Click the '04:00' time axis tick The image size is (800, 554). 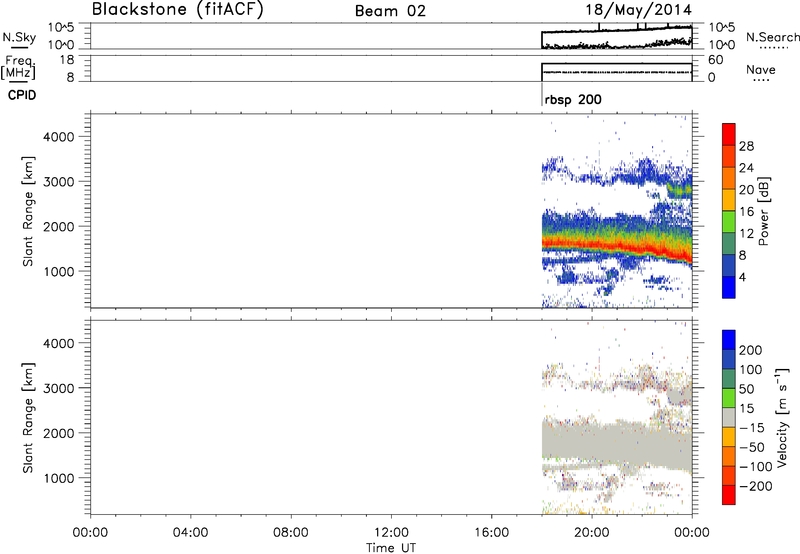(x=190, y=533)
